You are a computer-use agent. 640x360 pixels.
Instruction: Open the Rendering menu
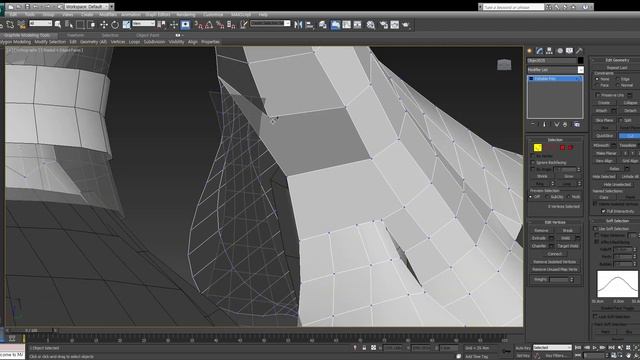[186, 15]
